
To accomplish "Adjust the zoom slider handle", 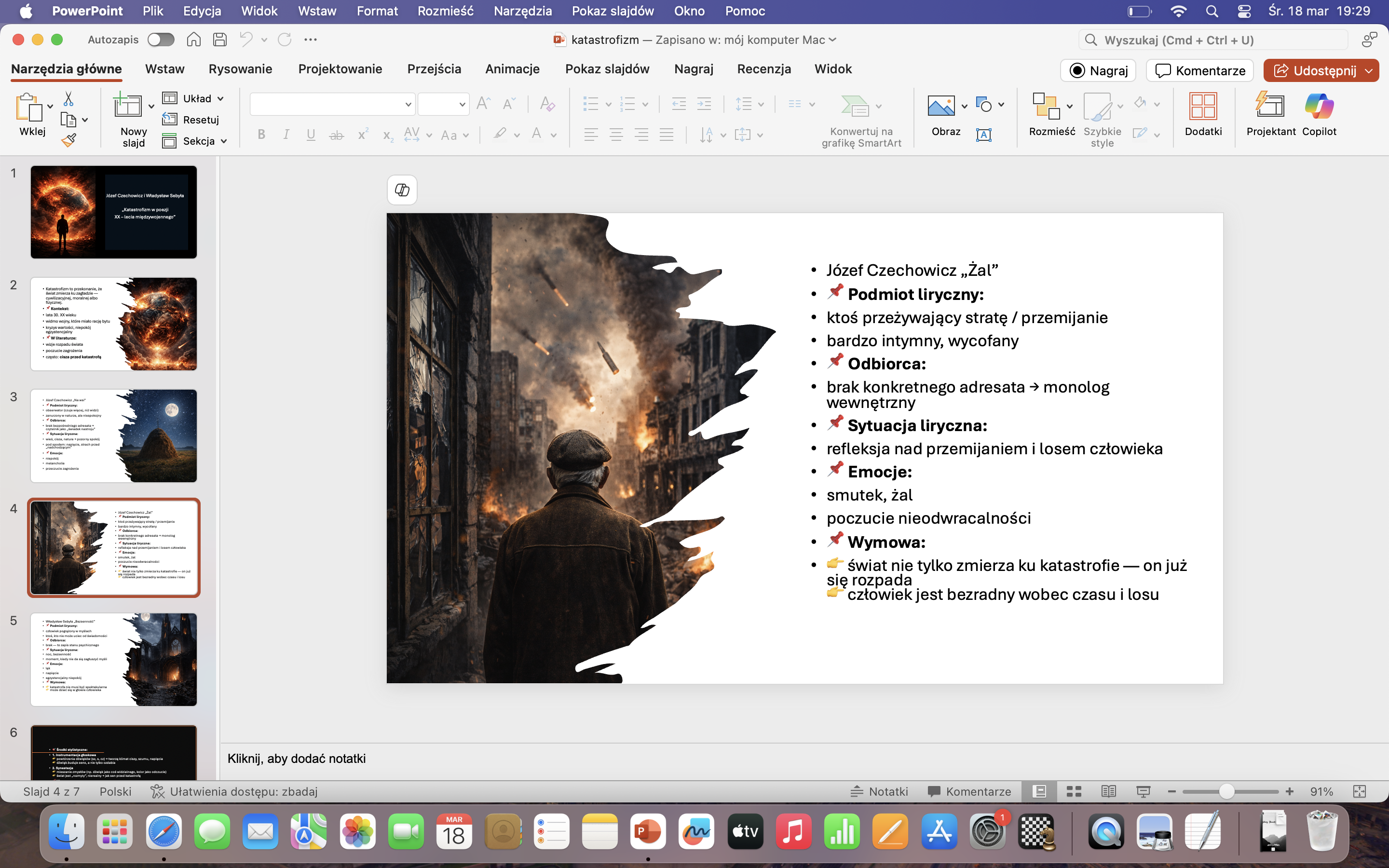I will click(1226, 792).
